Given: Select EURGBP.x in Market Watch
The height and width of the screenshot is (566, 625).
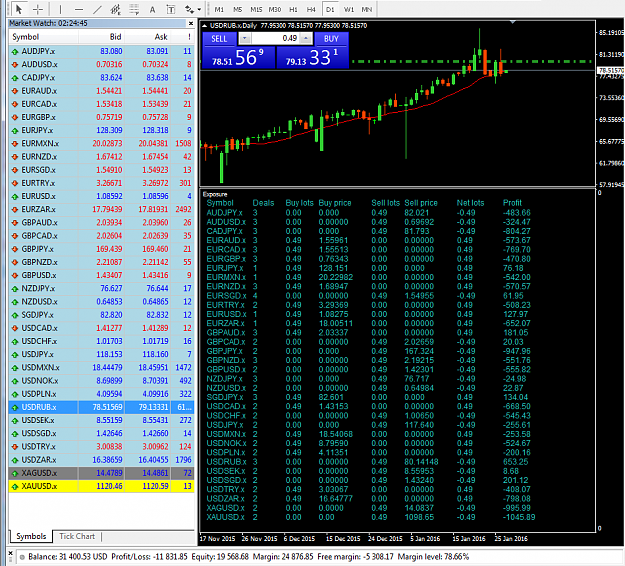Looking at the screenshot, I should [x=102, y=117].
